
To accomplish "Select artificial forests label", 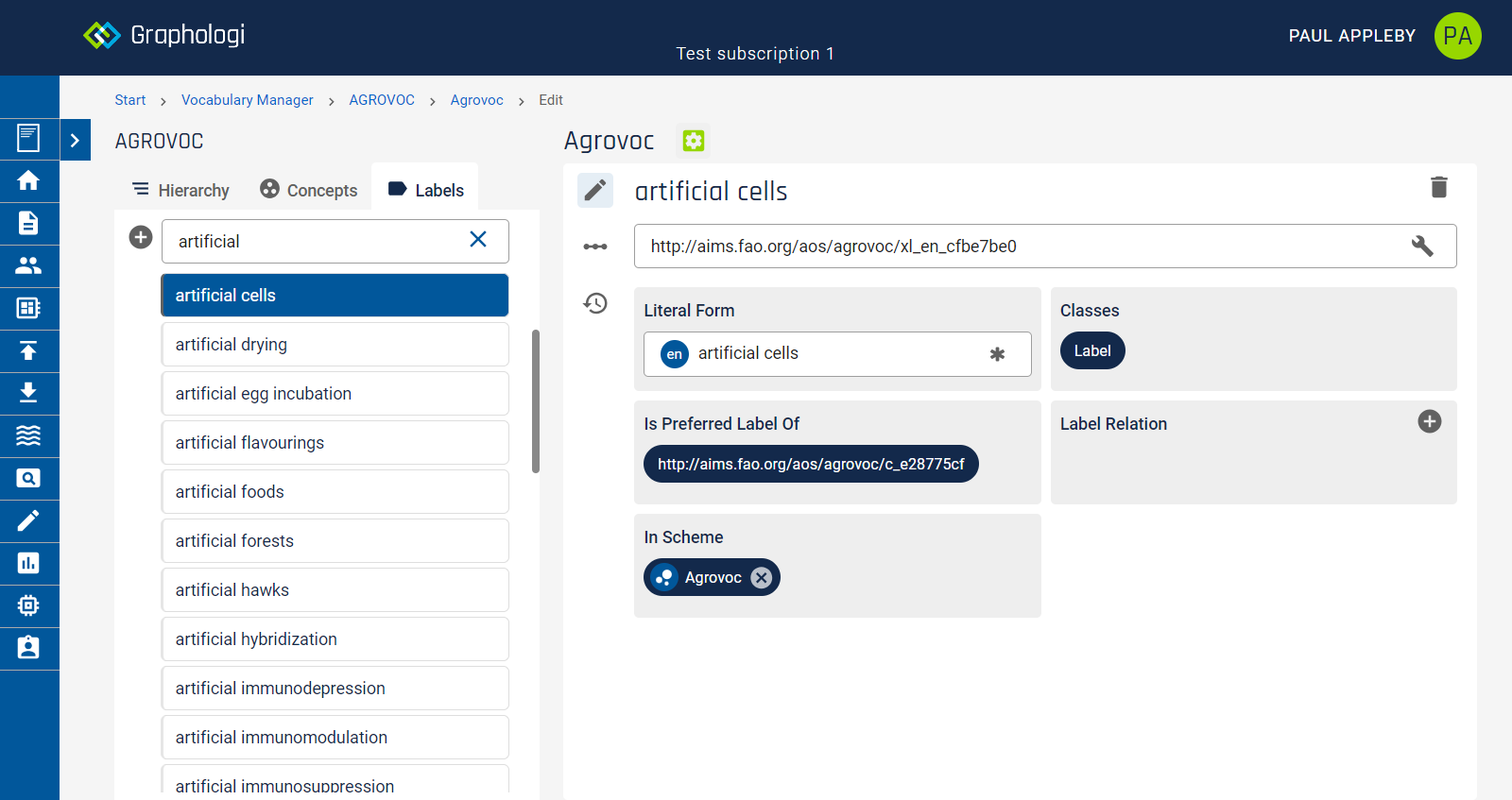I will (x=335, y=541).
